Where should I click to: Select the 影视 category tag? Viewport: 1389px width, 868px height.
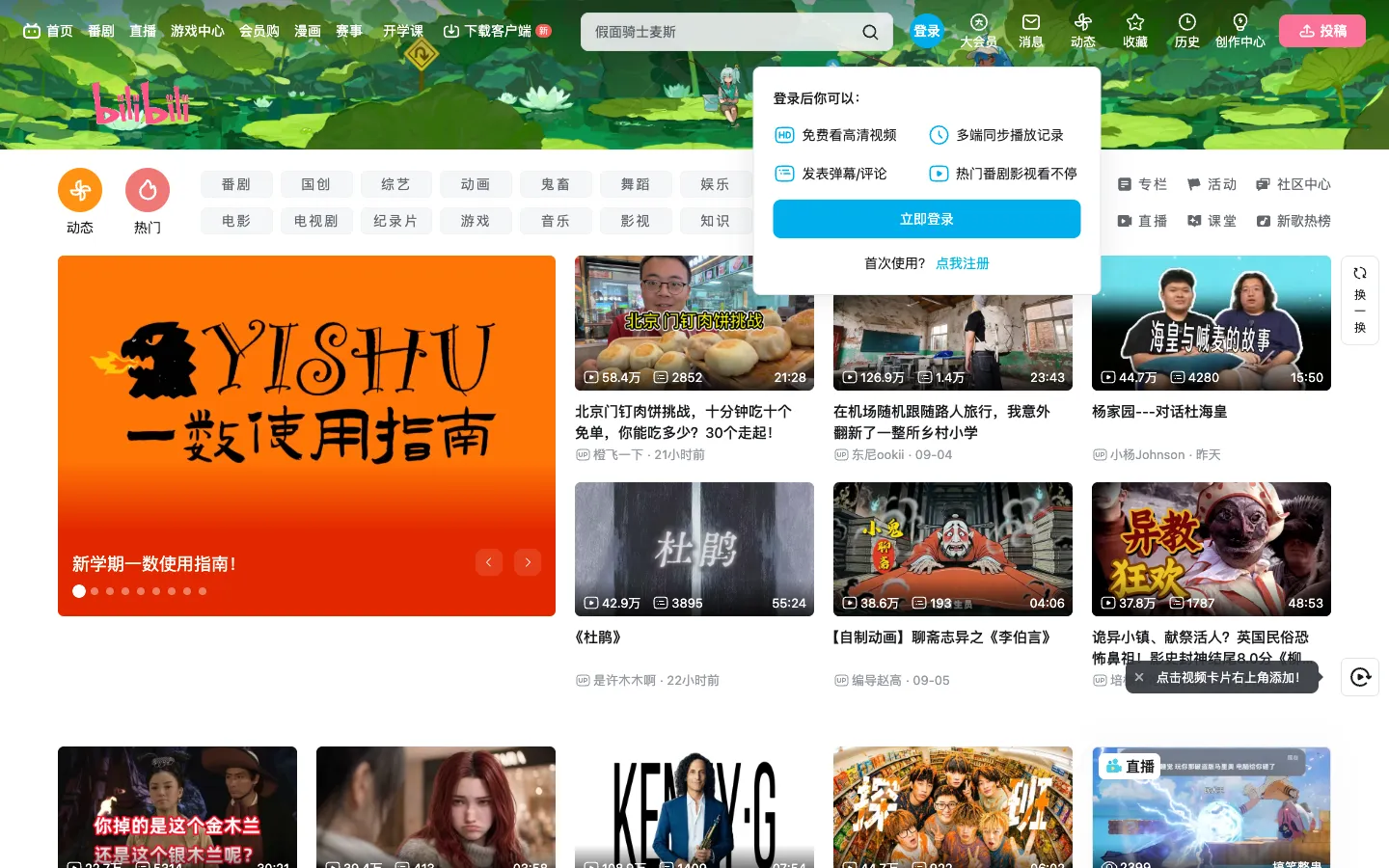click(x=637, y=221)
